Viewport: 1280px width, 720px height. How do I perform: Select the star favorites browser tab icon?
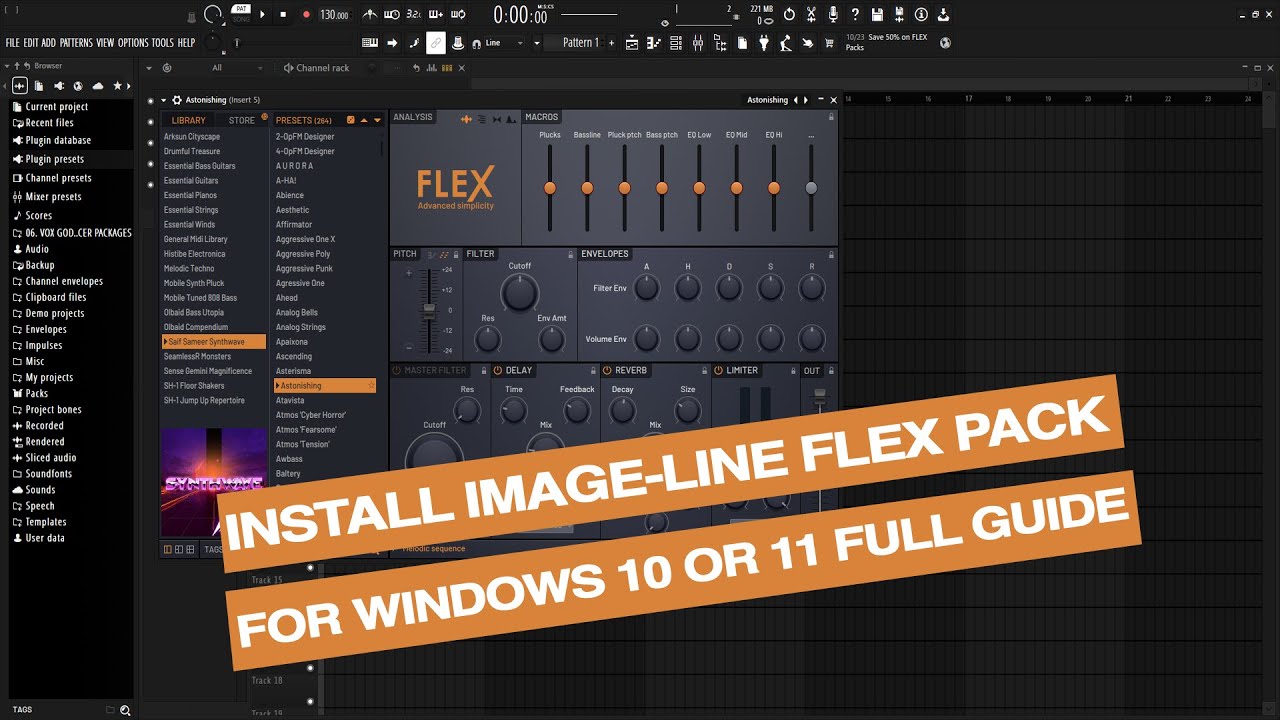(x=117, y=86)
